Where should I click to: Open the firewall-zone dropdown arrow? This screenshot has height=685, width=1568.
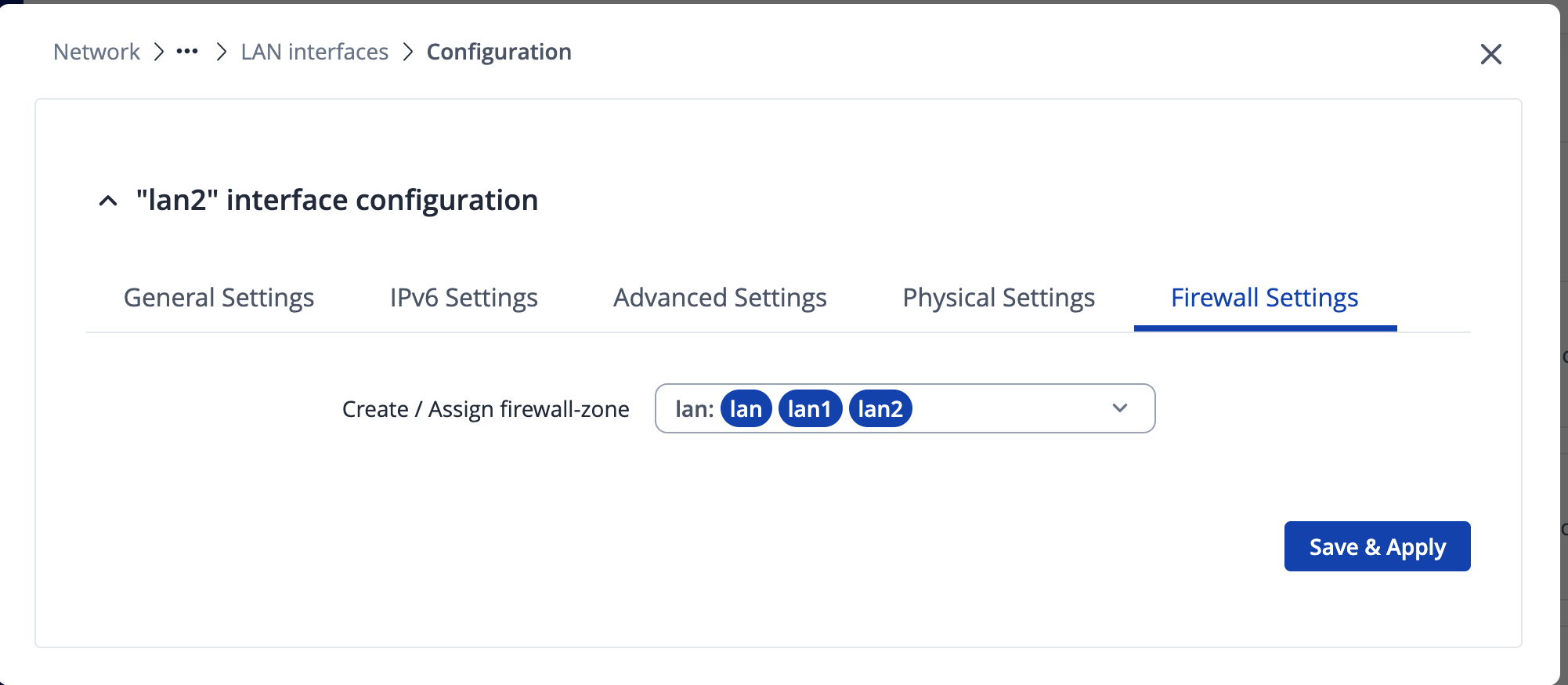[x=1120, y=408]
